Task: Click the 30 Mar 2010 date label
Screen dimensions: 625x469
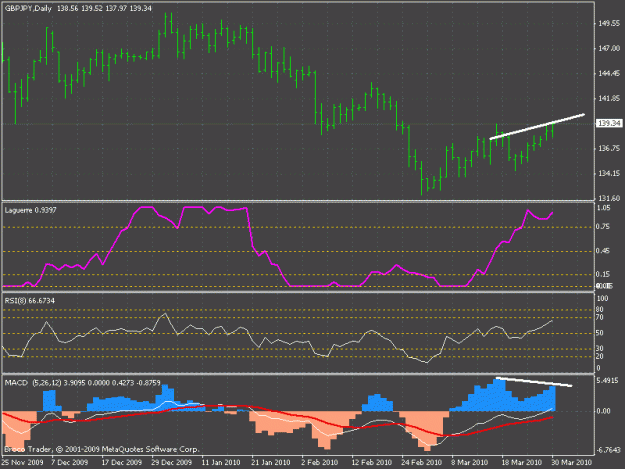Action: [572, 463]
